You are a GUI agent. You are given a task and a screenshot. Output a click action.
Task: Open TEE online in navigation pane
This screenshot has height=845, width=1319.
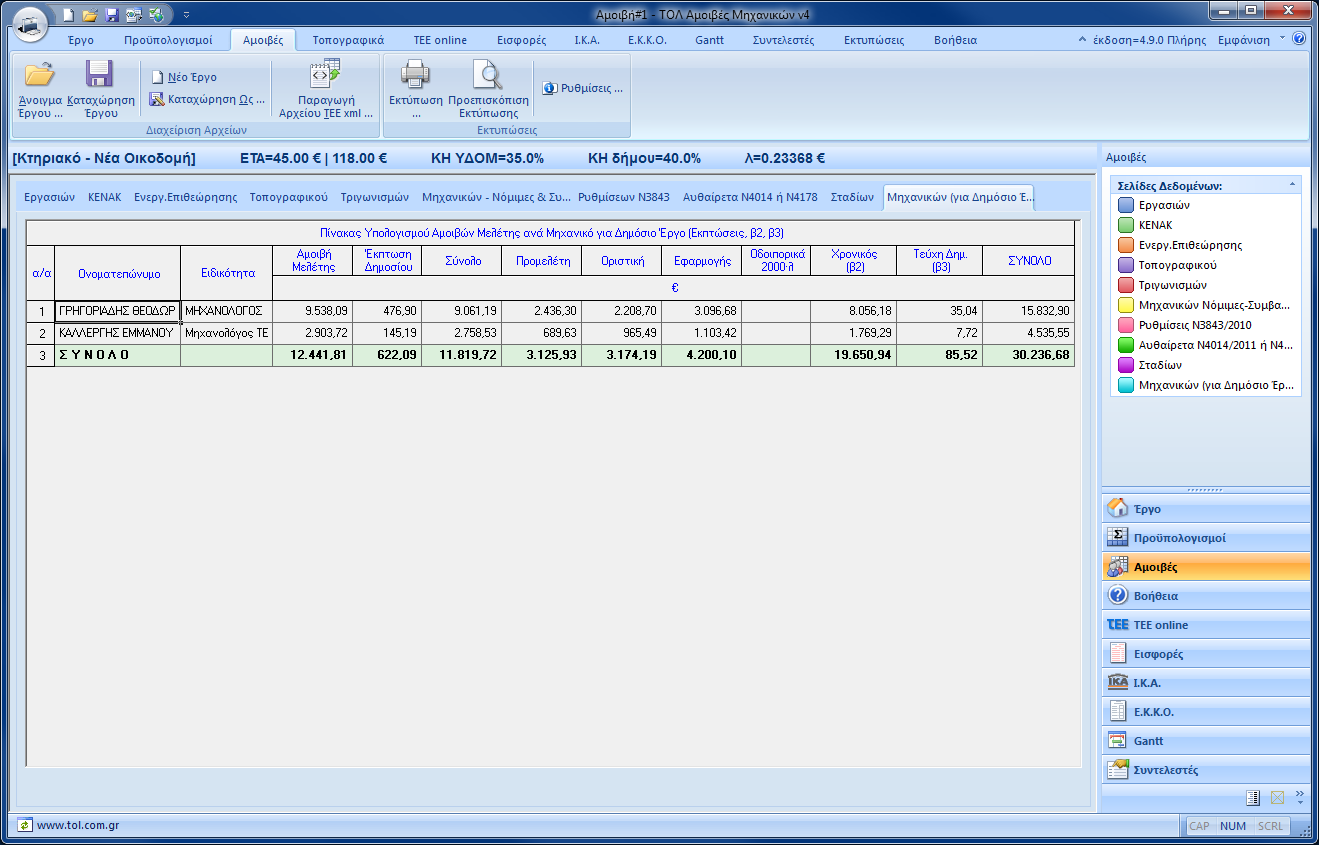1205,624
